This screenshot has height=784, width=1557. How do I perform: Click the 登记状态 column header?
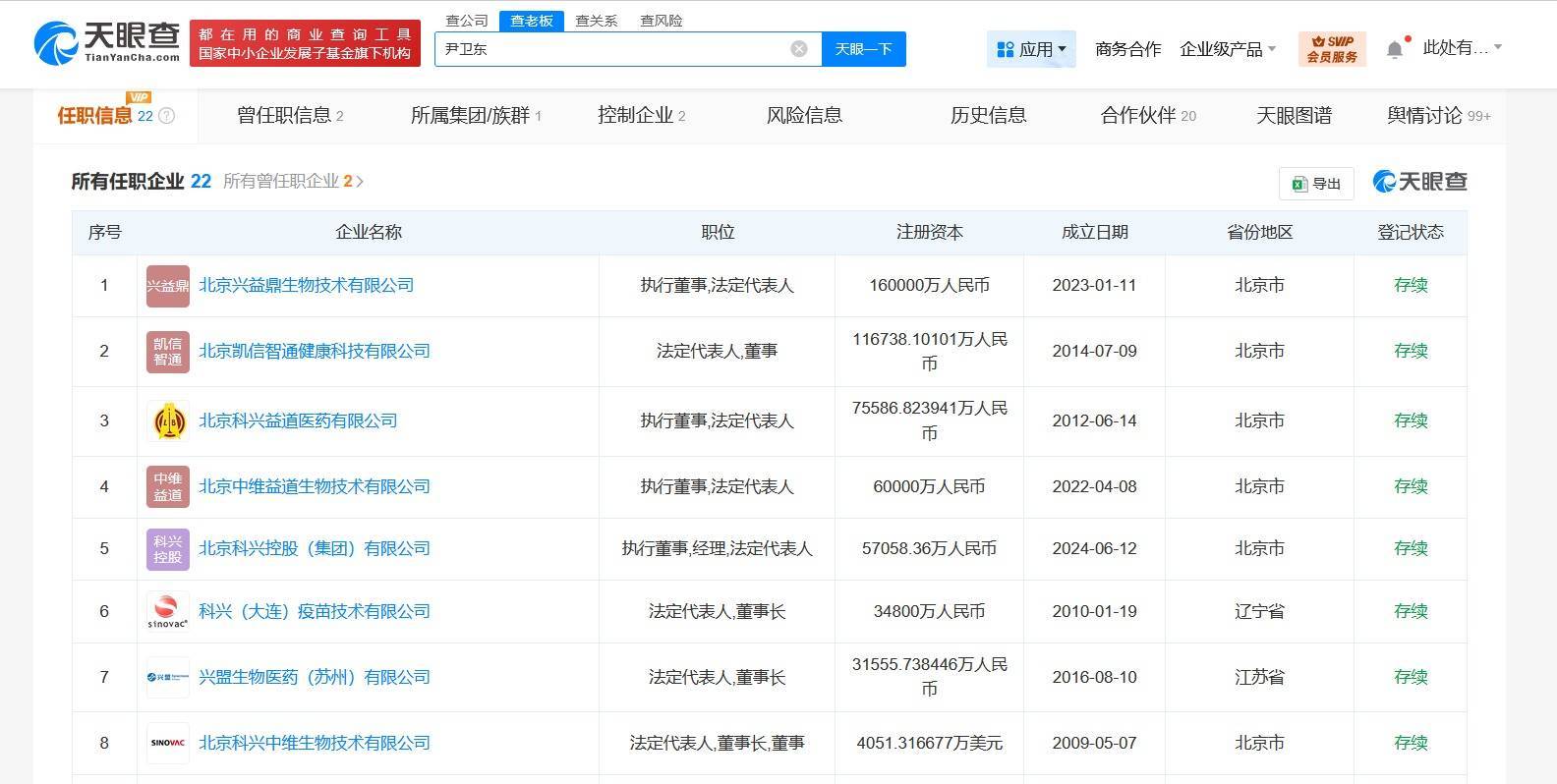1411,233
